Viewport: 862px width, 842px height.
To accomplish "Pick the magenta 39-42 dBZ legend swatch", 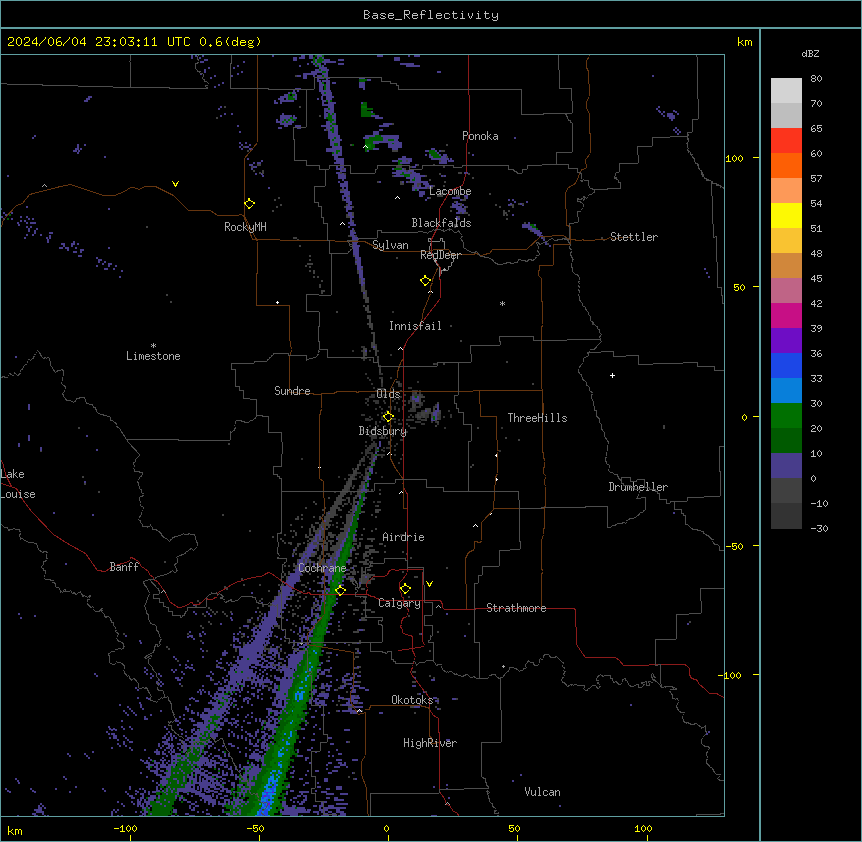I will [x=786, y=315].
